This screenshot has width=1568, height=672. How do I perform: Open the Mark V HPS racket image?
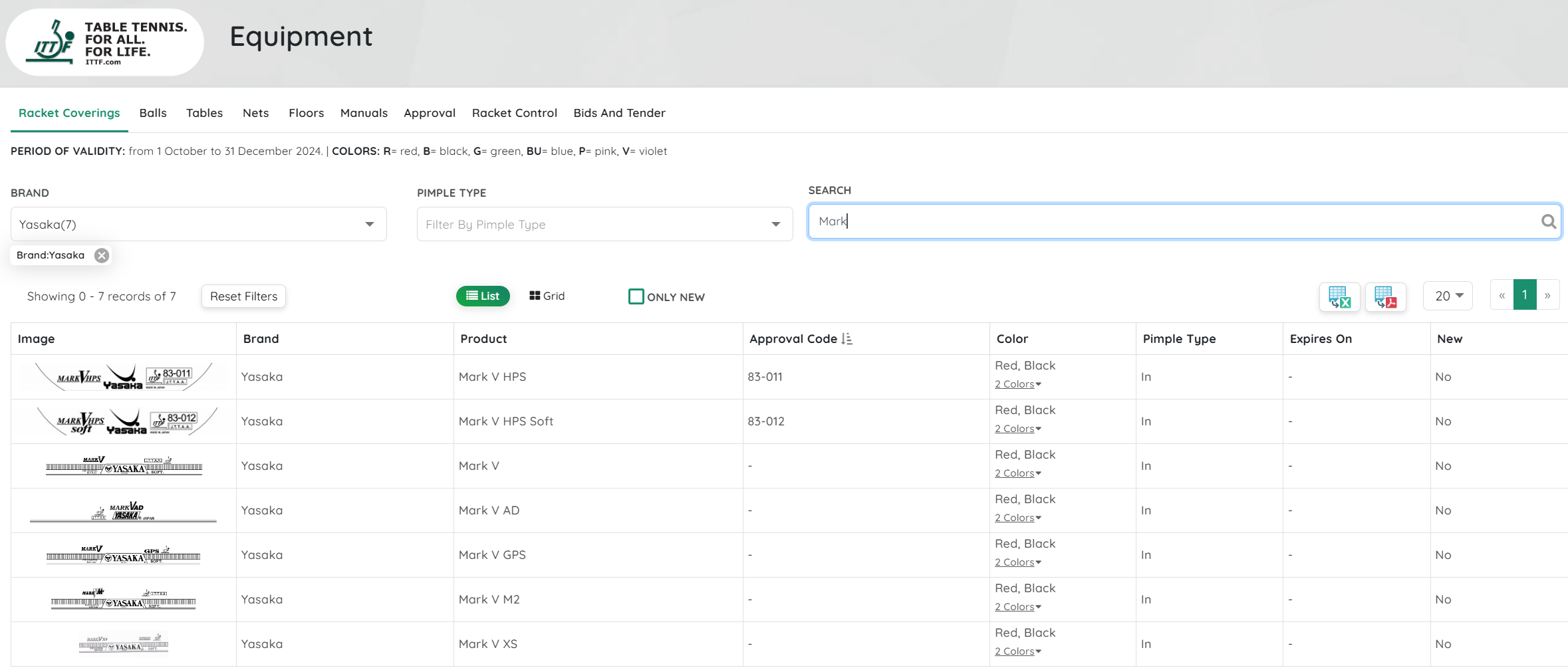[124, 377]
